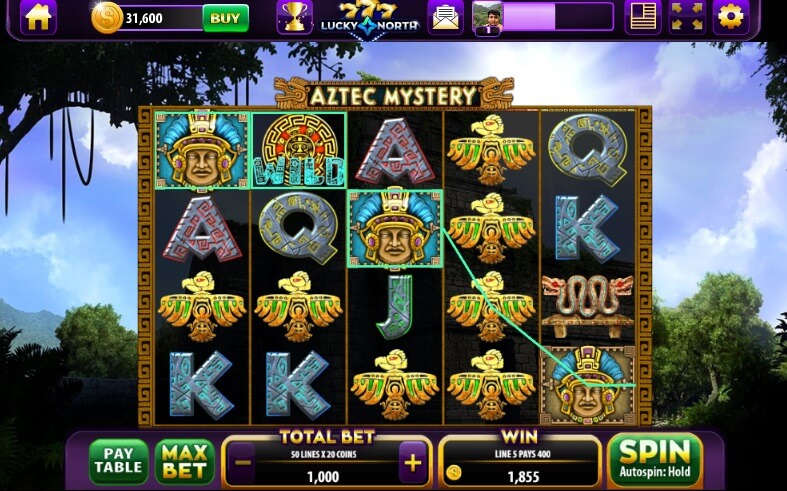Click the green BUY coins button

click(225, 18)
